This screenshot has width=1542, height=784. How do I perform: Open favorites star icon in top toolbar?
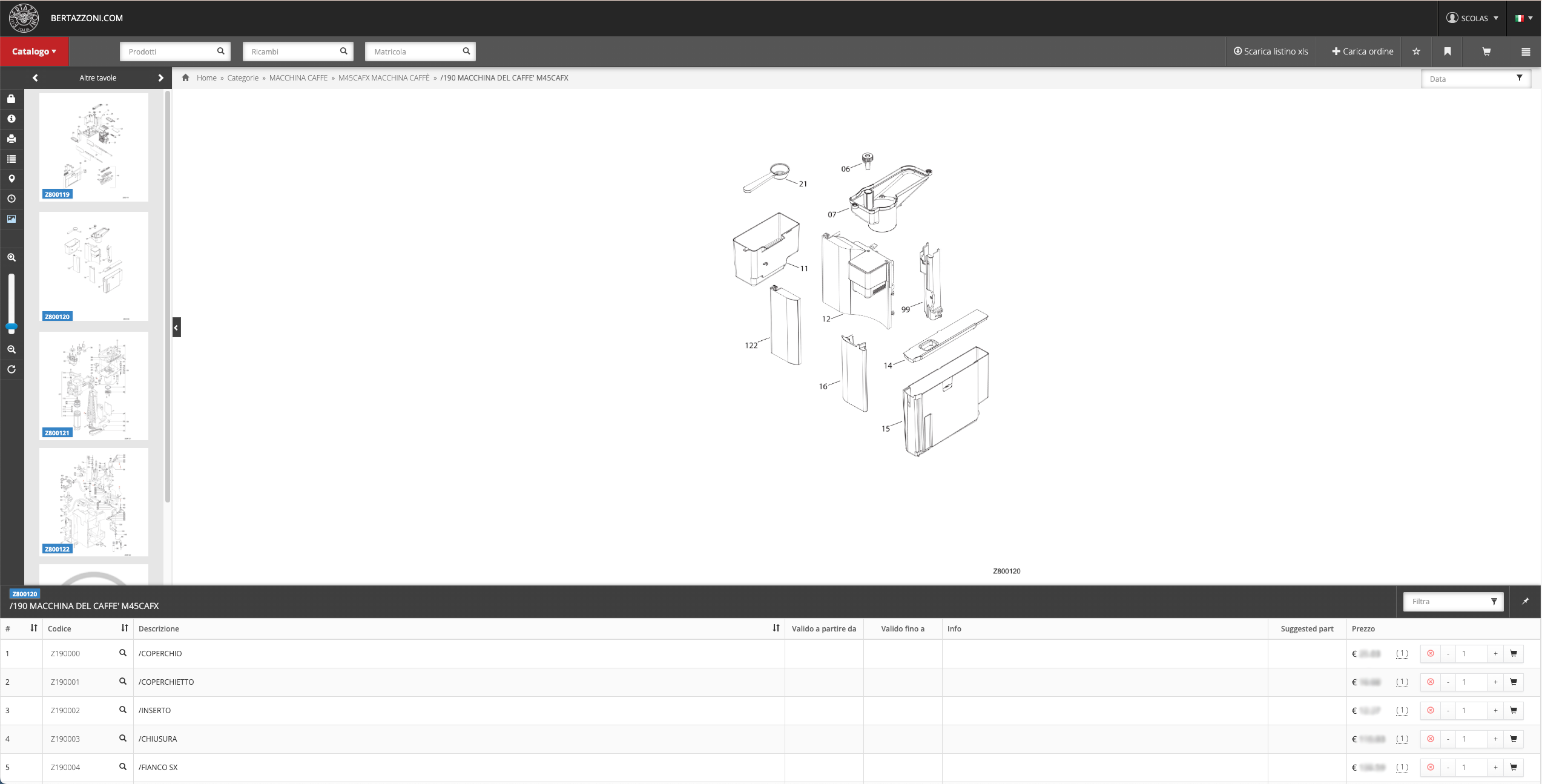(1416, 51)
